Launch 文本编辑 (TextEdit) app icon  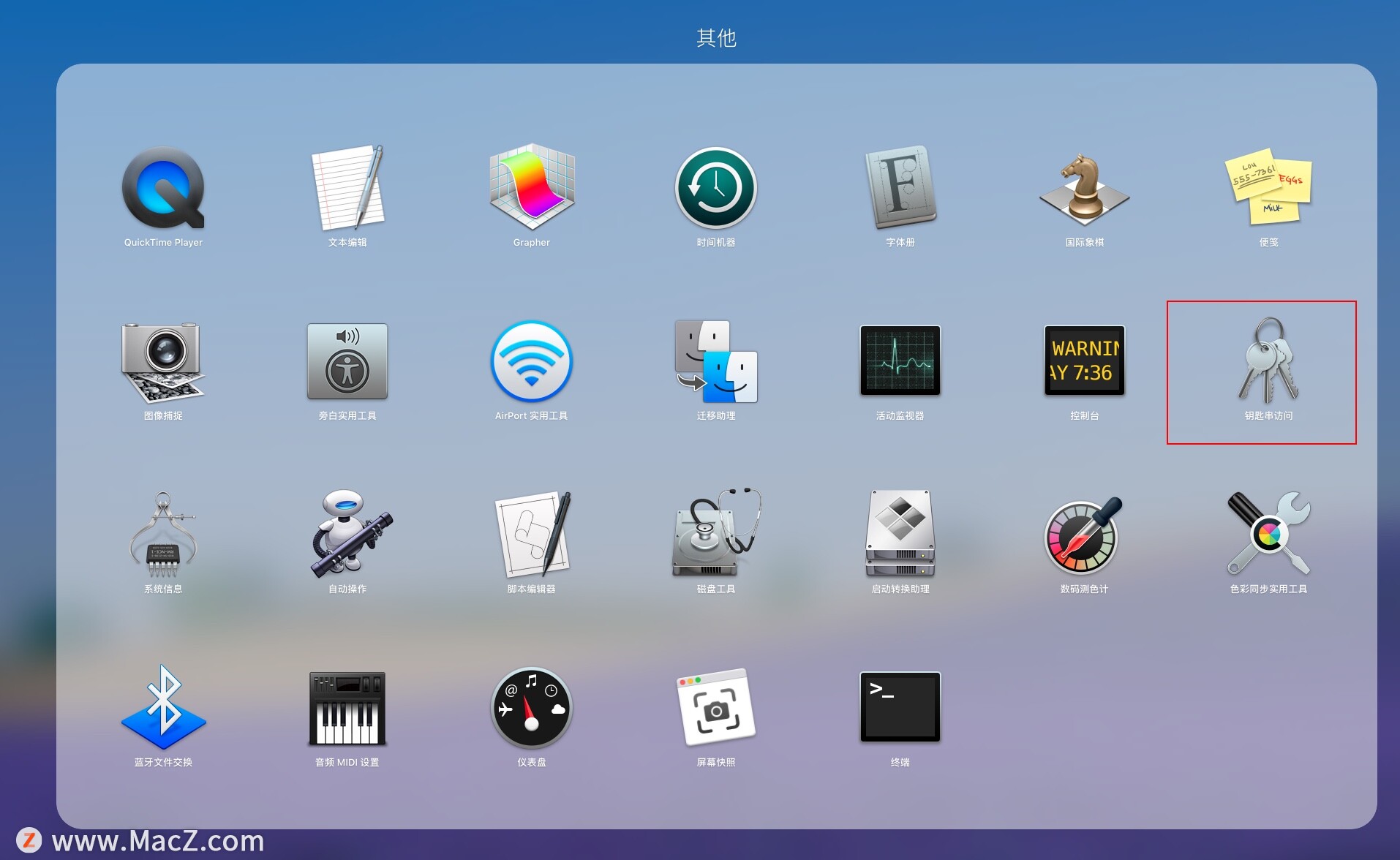[x=347, y=188]
